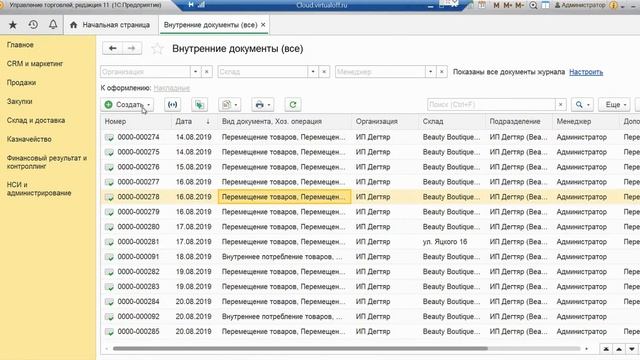The width and height of the screenshot is (640, 360).
Task: Go back with the left arrow button
Action: click(x=112, y=49)
